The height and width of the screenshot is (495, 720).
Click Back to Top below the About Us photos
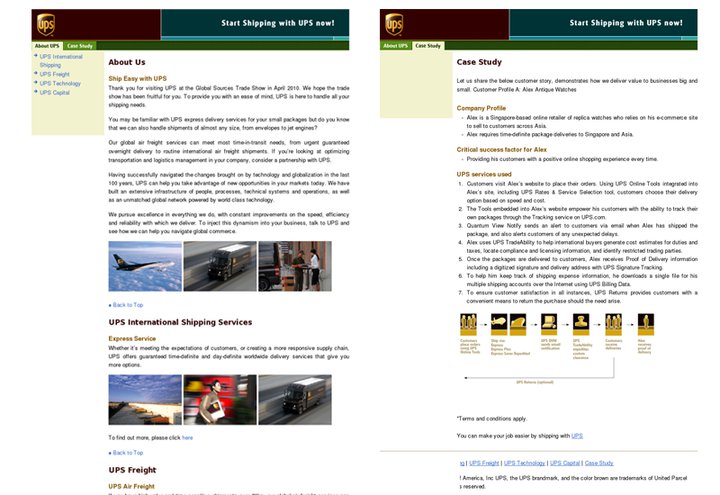[x=127, y=305]
